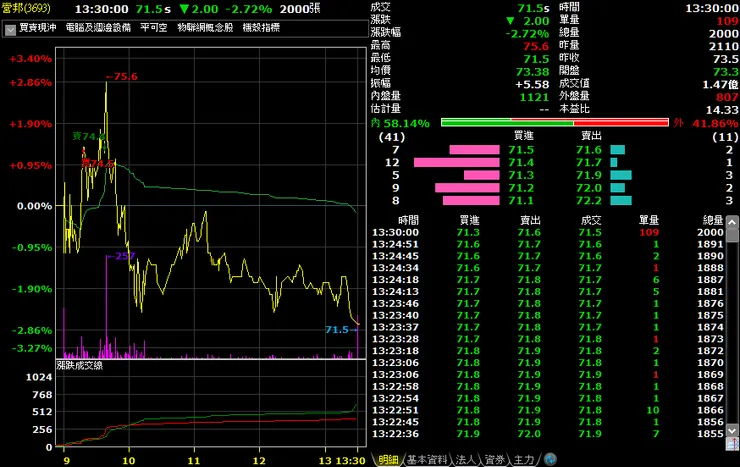
Task: Click the 時間 column header
Action: [x=408, y=220]
